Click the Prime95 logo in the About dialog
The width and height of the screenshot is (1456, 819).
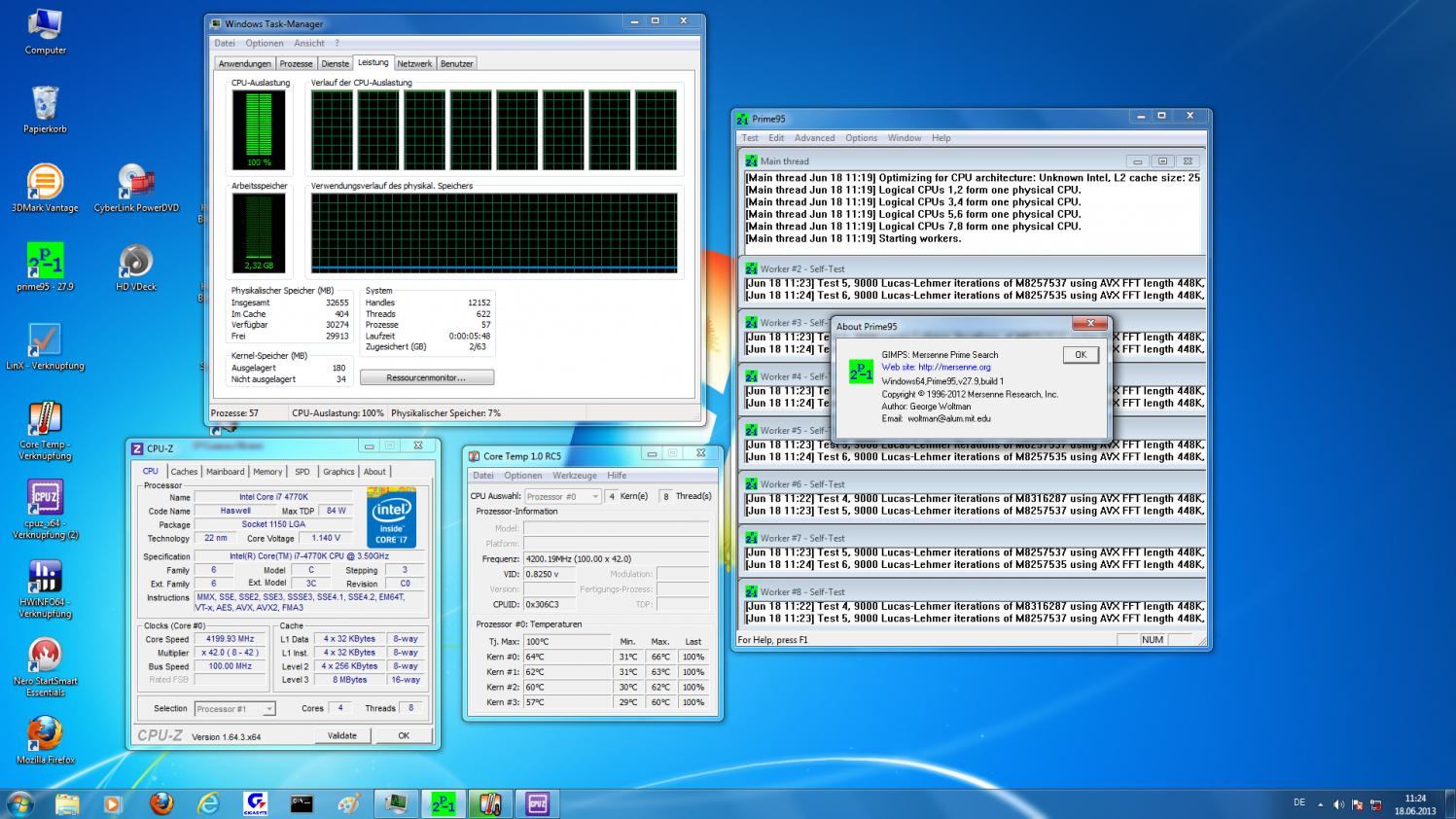point(861,372)
